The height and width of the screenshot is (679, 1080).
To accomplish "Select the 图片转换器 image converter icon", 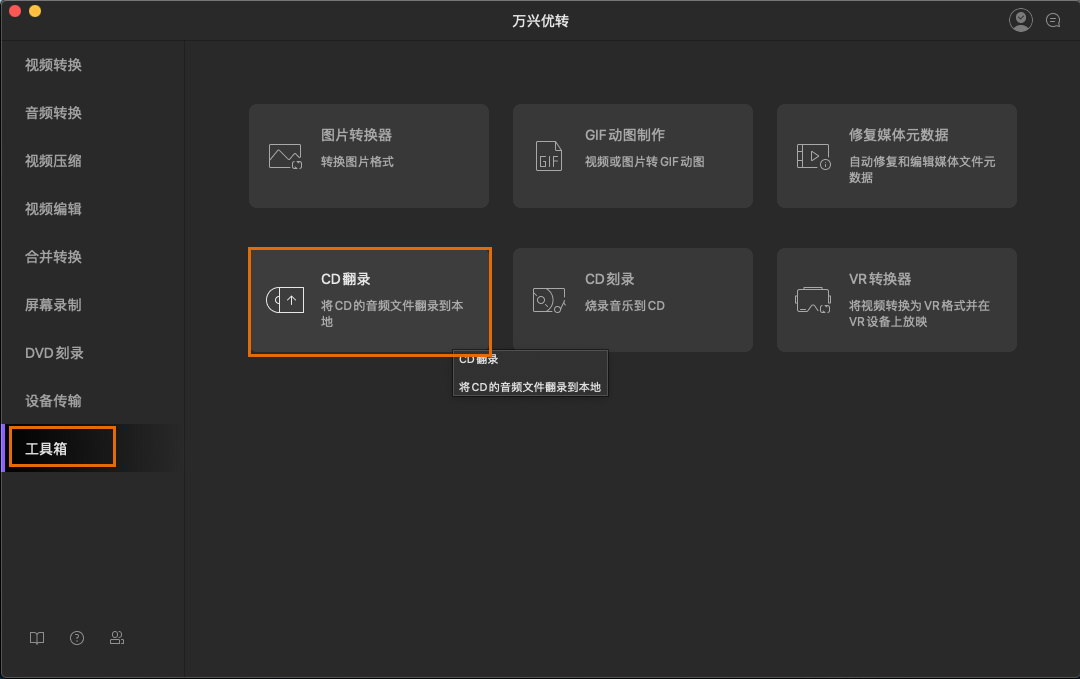I will pyautogui.click(x=285, y=155).
